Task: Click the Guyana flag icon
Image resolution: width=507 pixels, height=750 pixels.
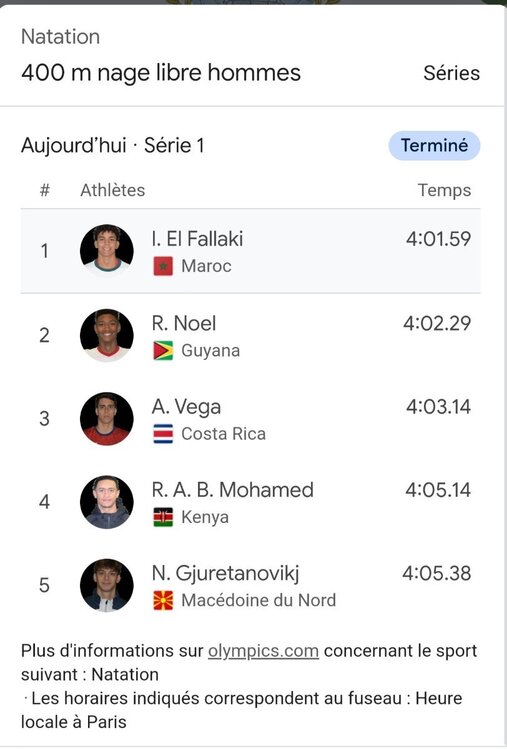Action: pyautogui.click(x=163, y=351)
